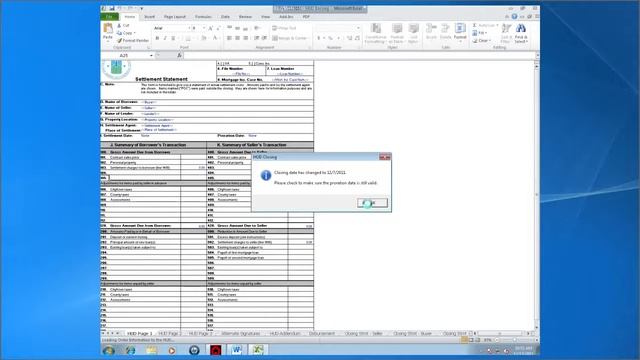
Task: Expand the Fill dropdown in Editing group
Action: coord(486,33)
